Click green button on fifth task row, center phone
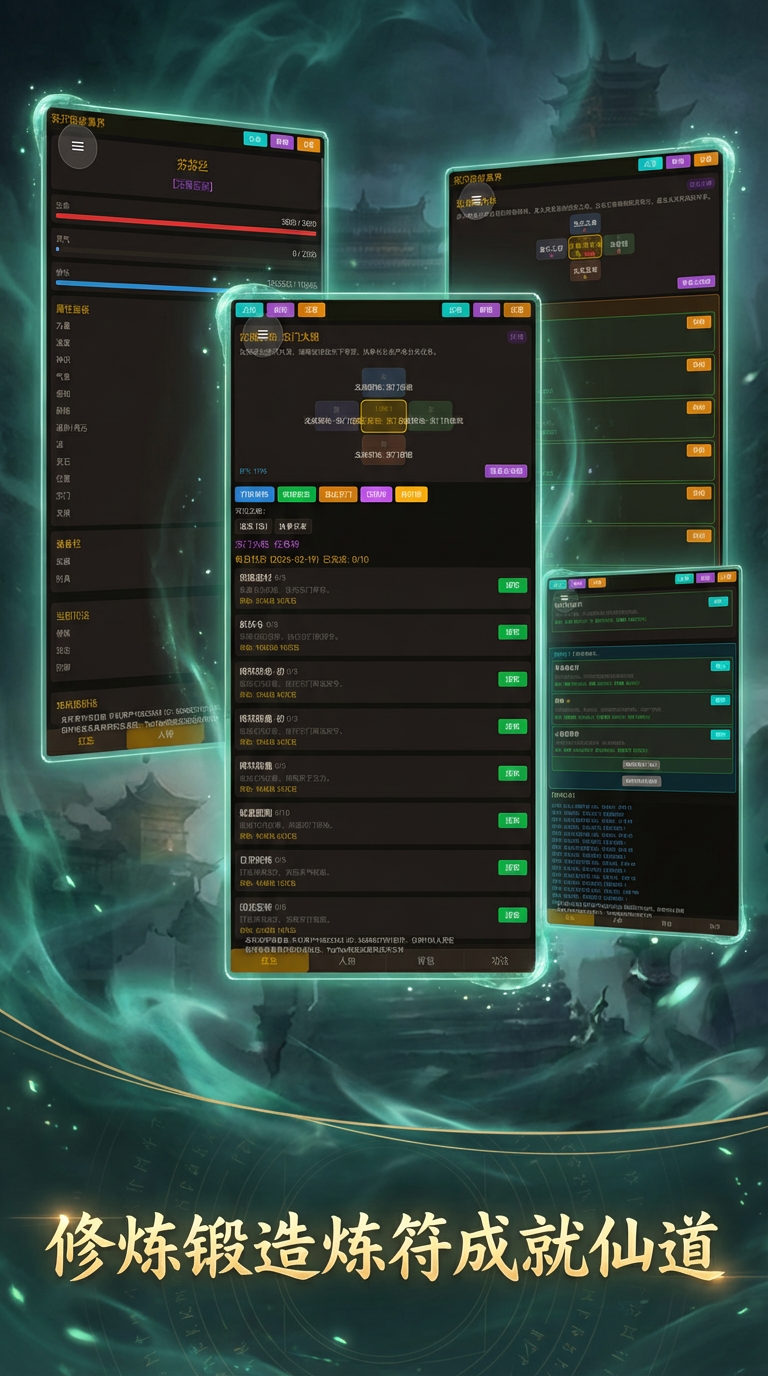Screen dimensions: 768x1376 (513, 773)
